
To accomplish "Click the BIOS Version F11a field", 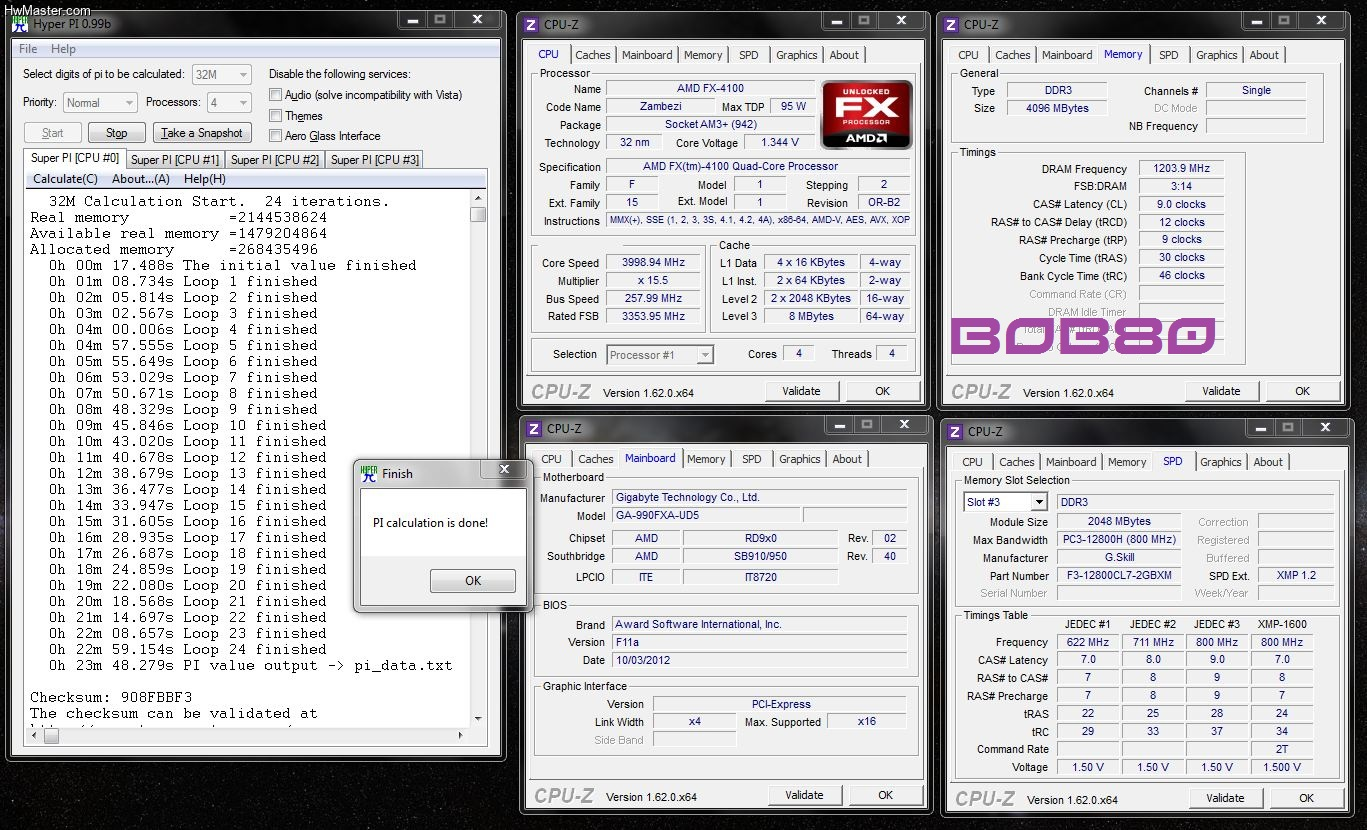I will point(759,642).
